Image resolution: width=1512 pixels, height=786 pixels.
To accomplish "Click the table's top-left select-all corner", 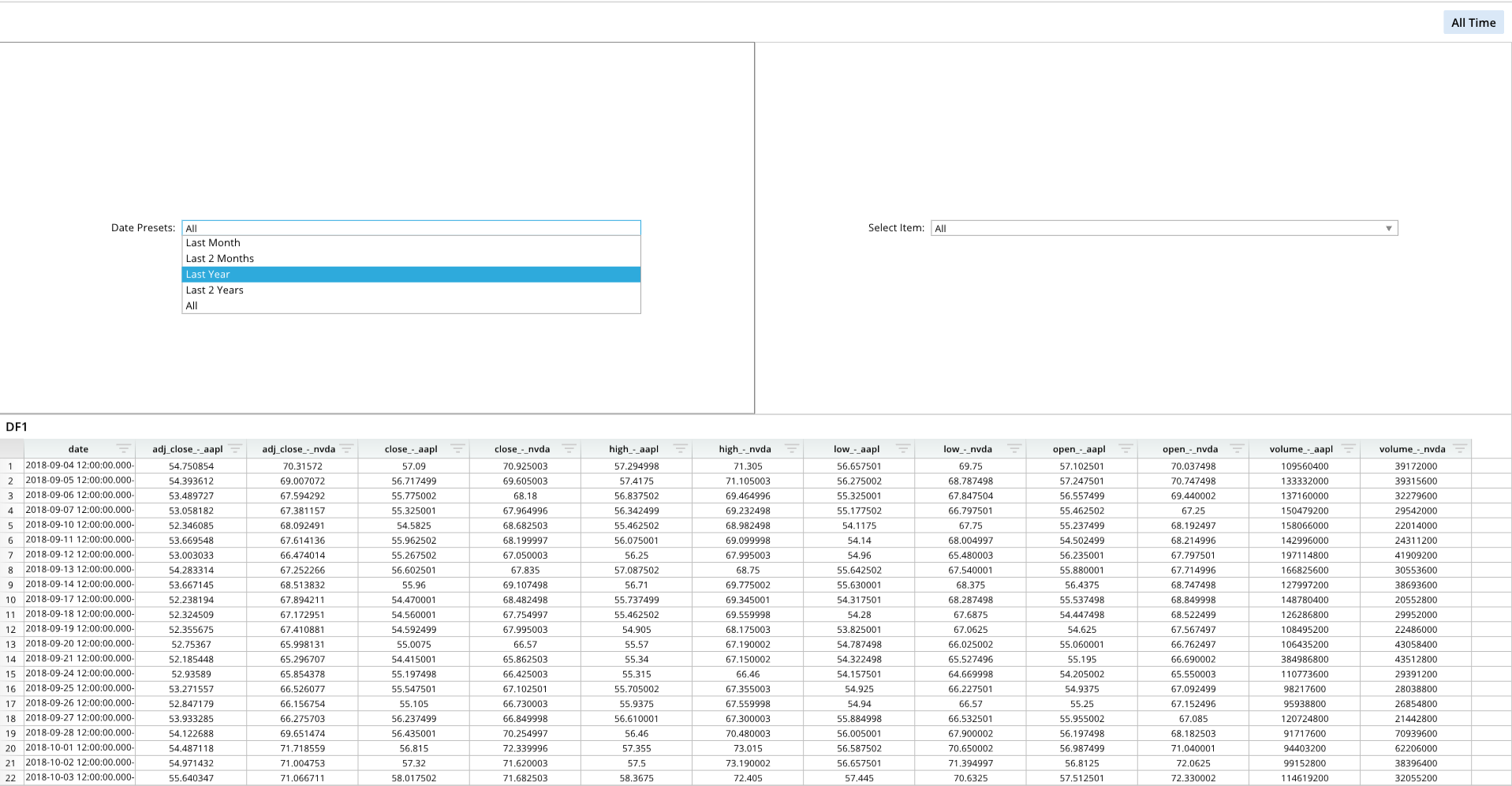I will click(x=11, y=449).
